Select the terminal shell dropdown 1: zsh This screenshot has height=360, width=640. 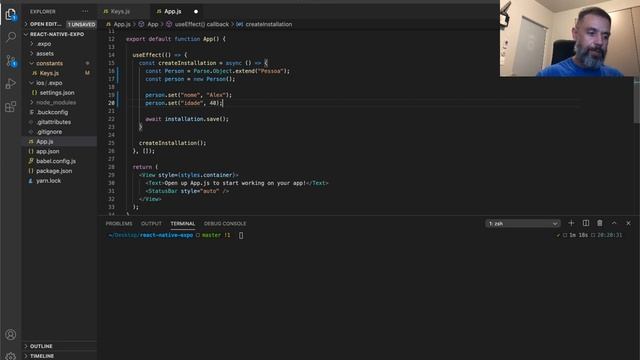pyautogui.click(x=523, y=224)
